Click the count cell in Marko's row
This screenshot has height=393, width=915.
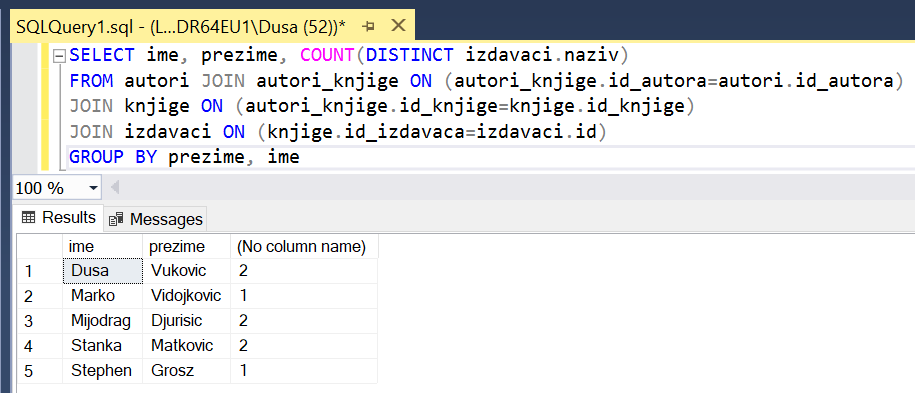305,297
